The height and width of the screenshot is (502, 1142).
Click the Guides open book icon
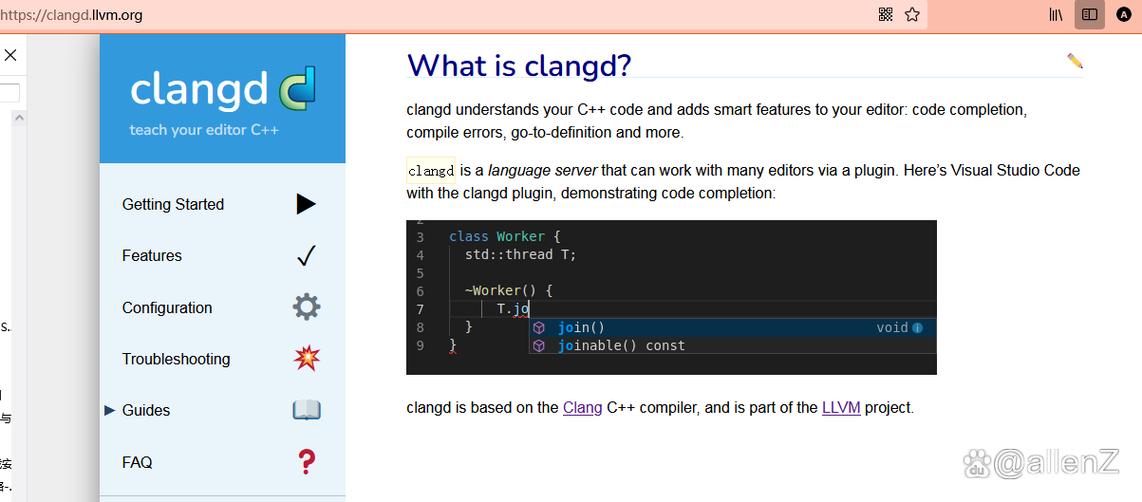click(306, 410)
